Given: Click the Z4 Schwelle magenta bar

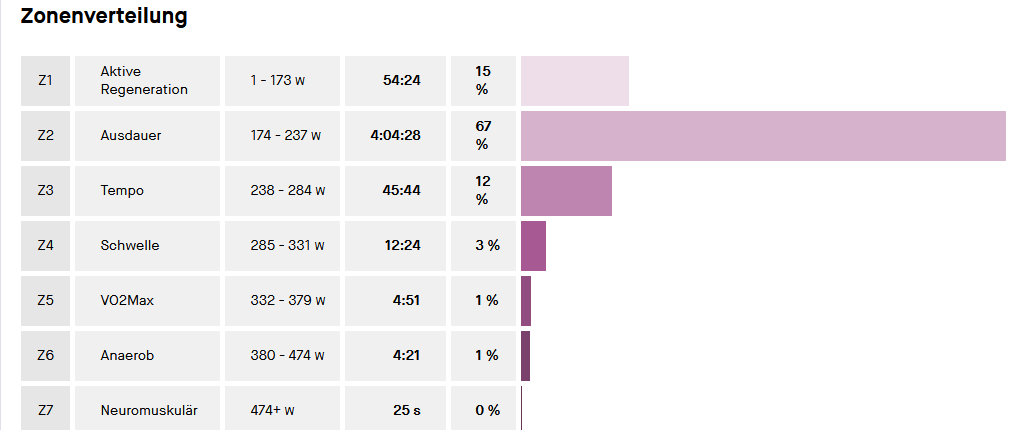Looking at the screenshot, I should point(533,246).
